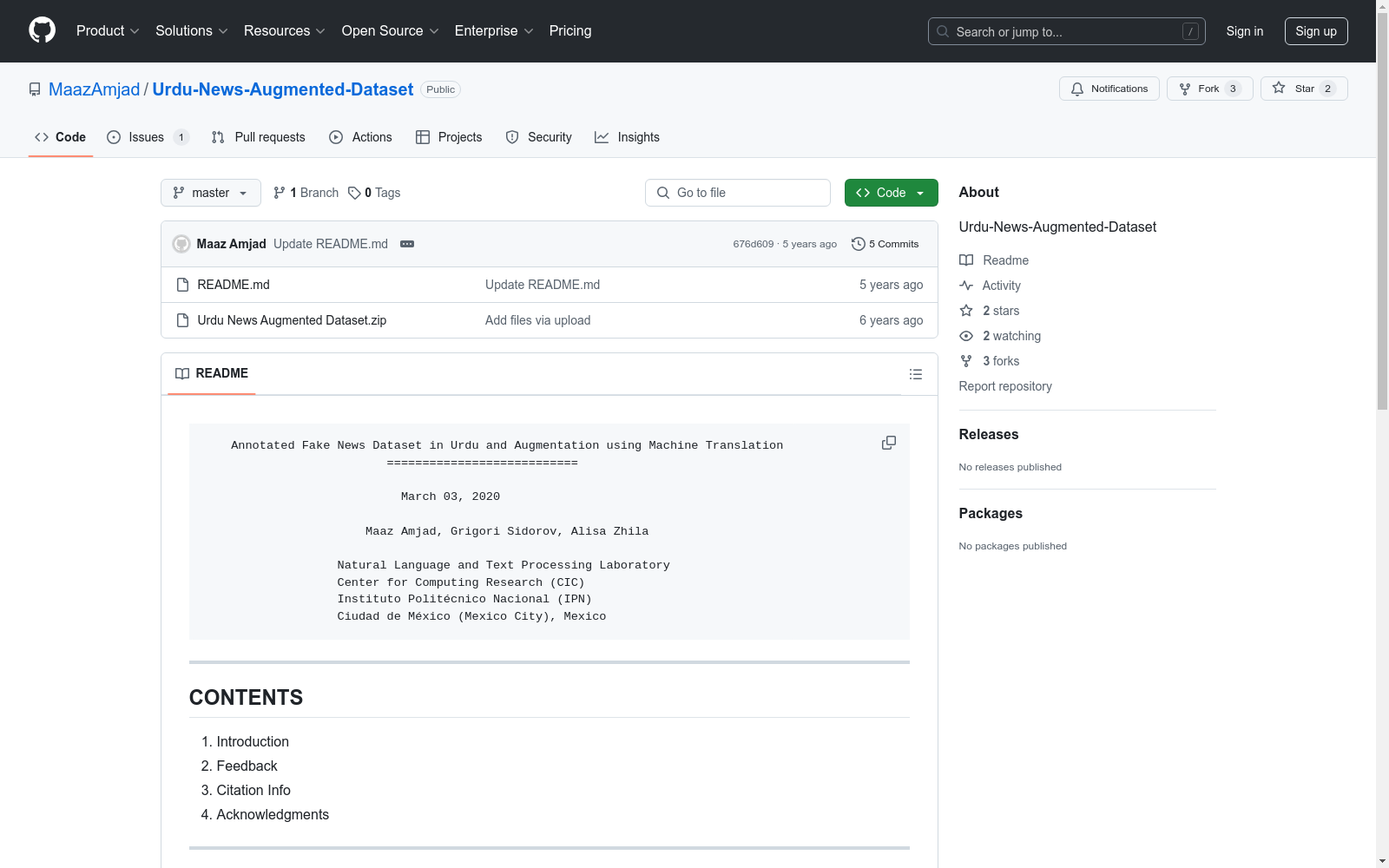1389x868 pixels.
Task: View the Insights tab
Action: point(627,137)
